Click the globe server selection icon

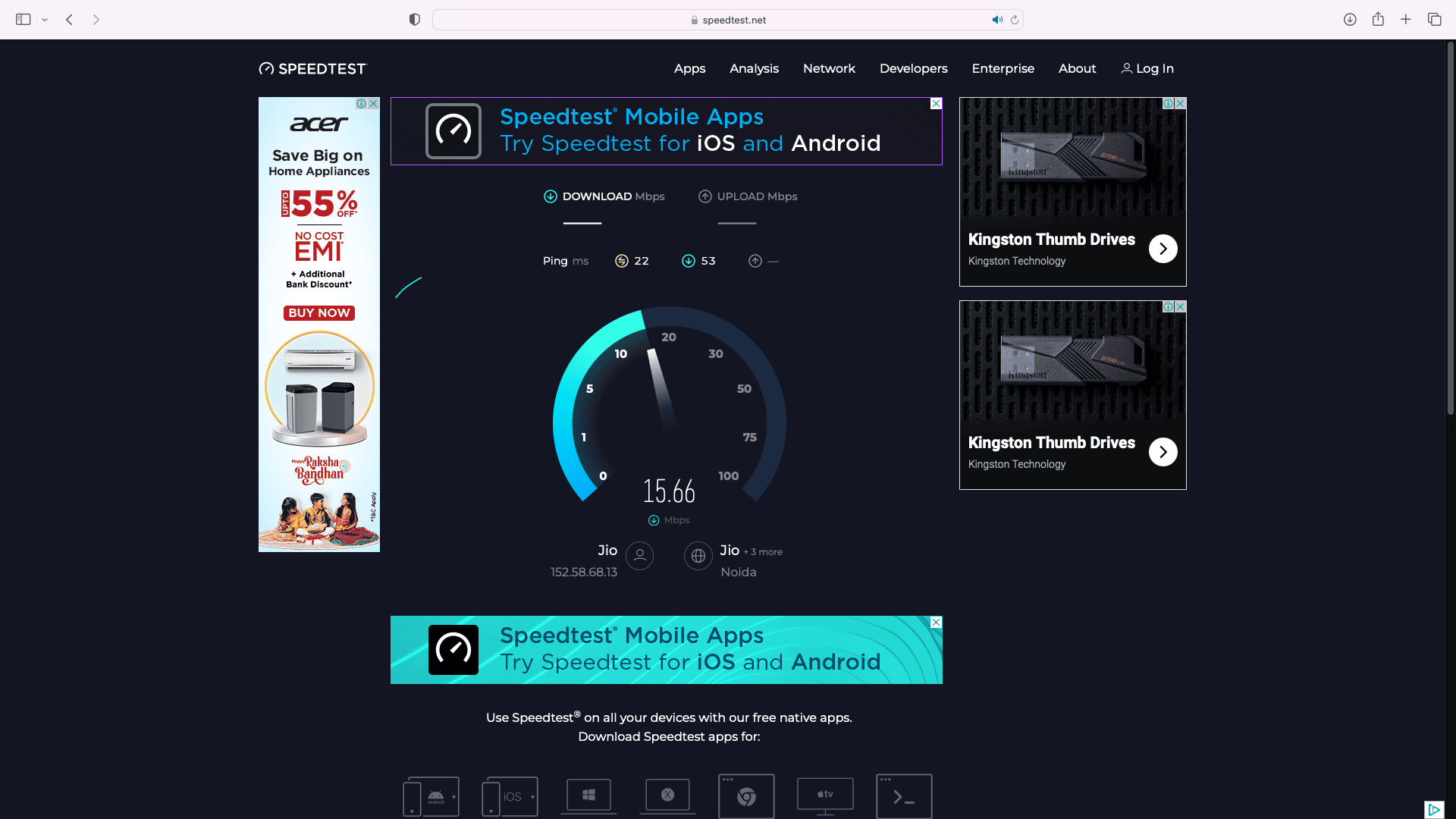[698, 556]
